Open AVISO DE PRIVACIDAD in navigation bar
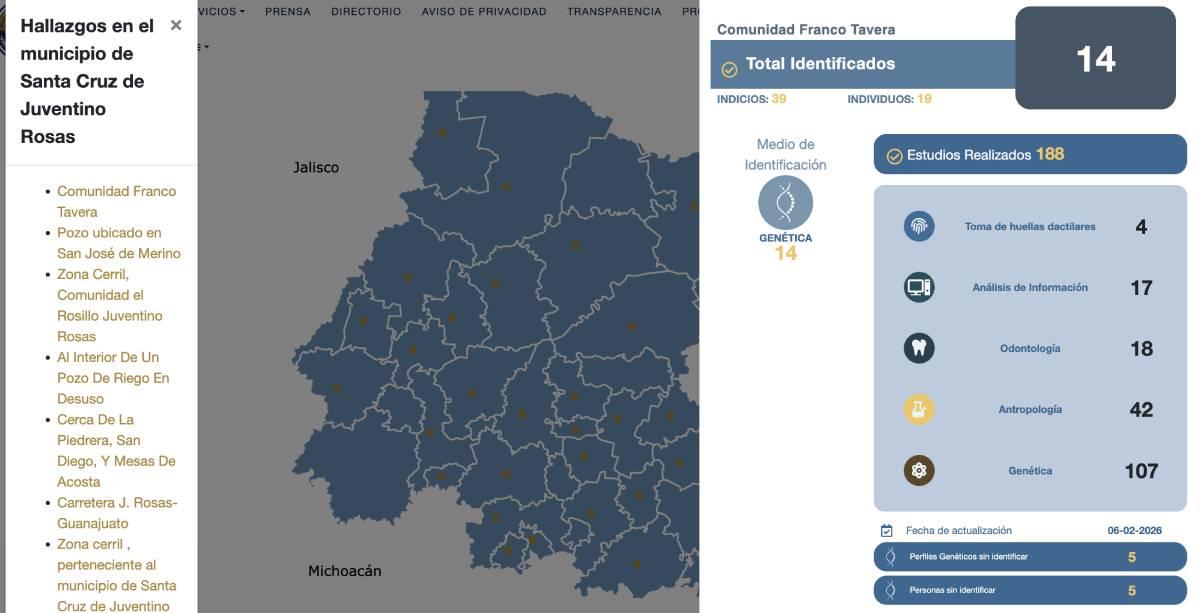 point(484,11)
